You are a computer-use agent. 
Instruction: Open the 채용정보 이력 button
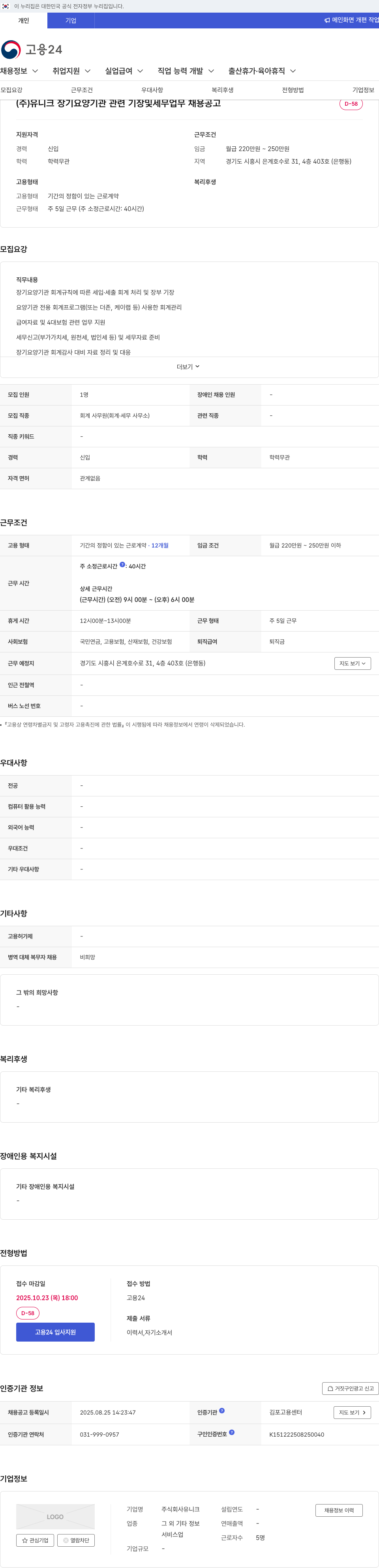tap(339, 1510)
